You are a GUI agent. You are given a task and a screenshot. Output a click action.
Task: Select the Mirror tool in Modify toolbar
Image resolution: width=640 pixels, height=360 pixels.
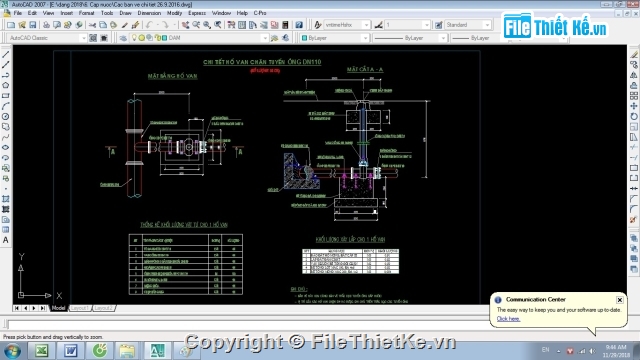(x=633, y=75)
